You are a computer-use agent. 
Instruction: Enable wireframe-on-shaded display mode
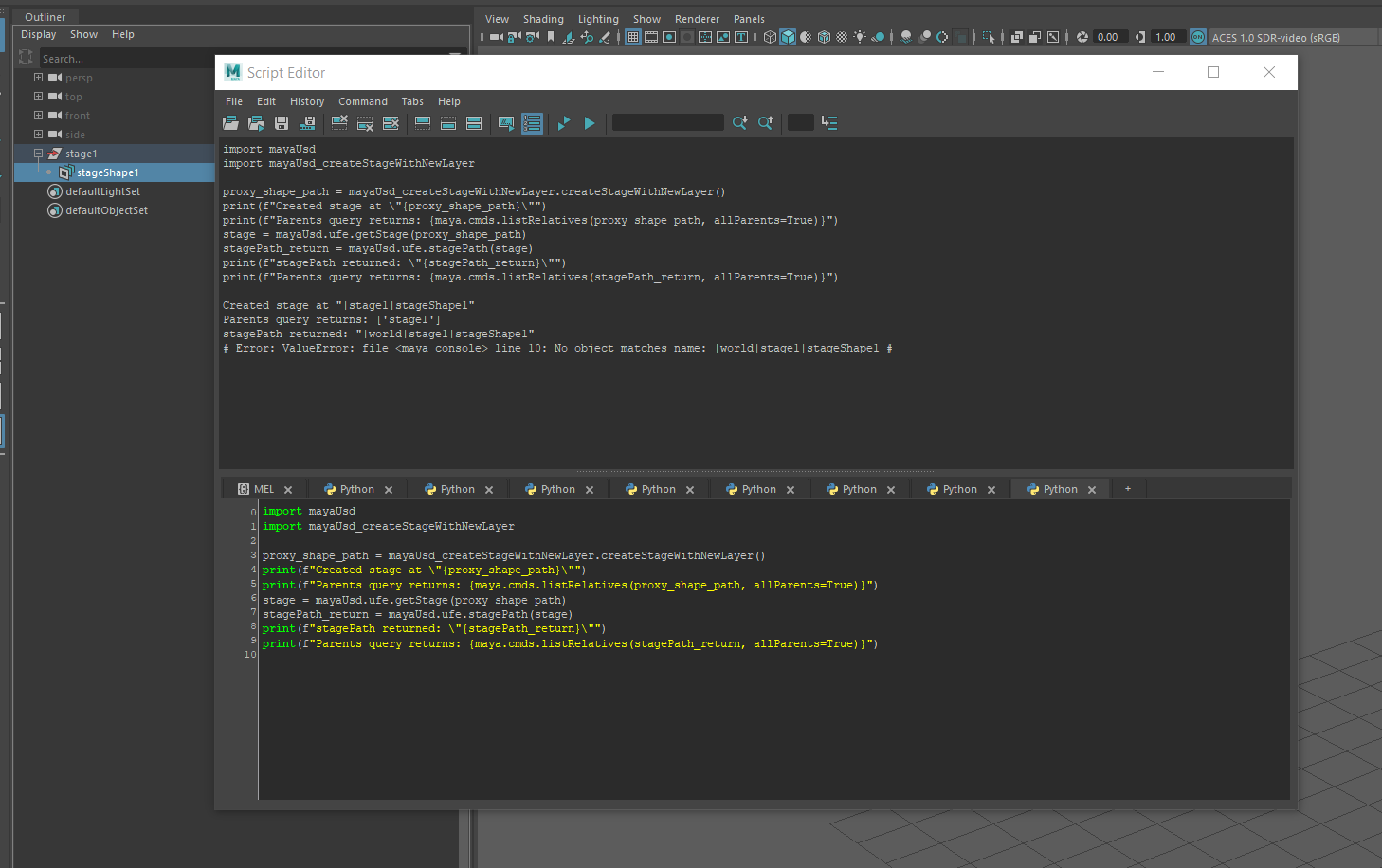click(x=823, y=37)
